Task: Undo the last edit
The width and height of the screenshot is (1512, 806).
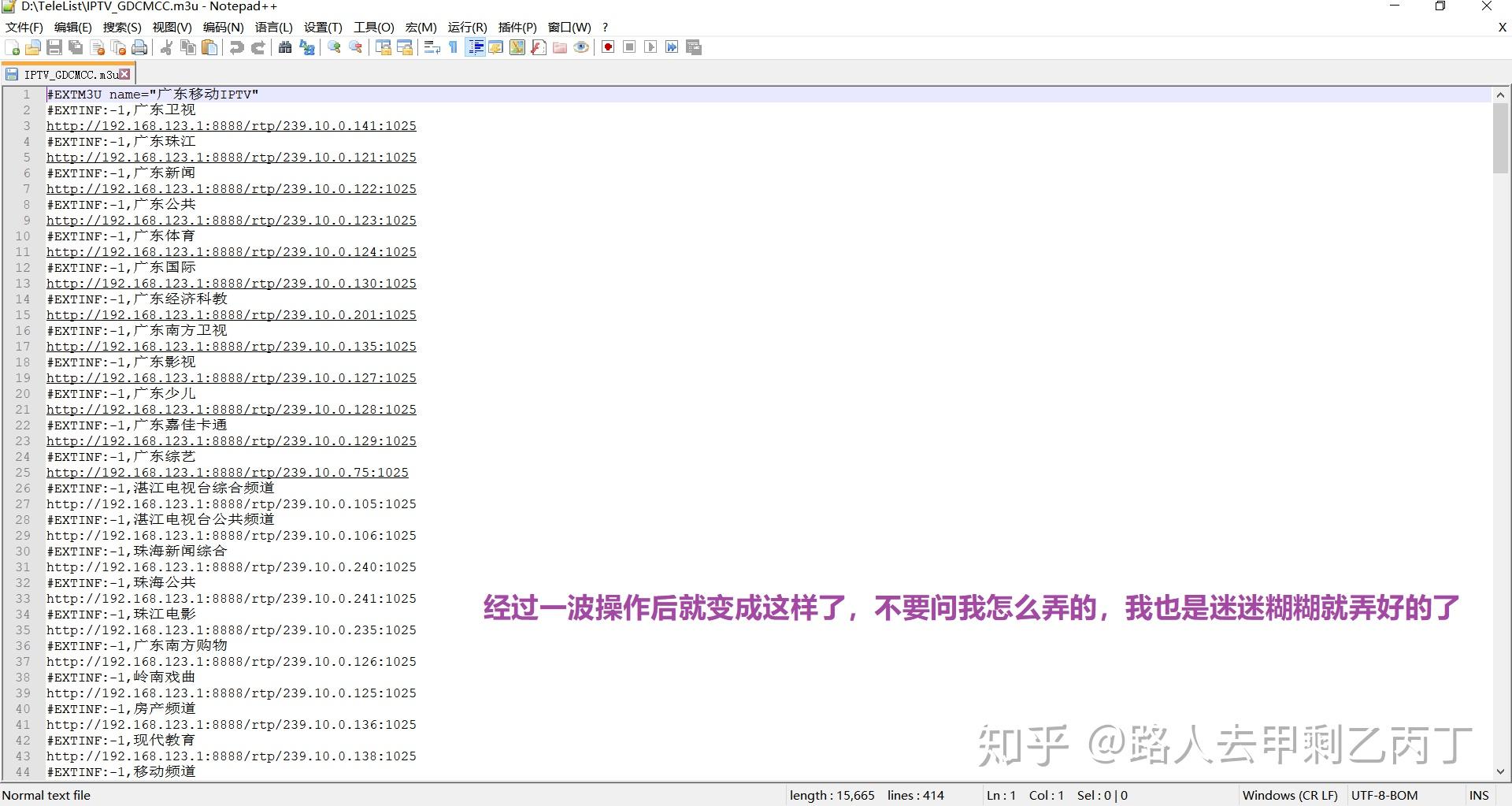Action: click(x=236, y=47)
